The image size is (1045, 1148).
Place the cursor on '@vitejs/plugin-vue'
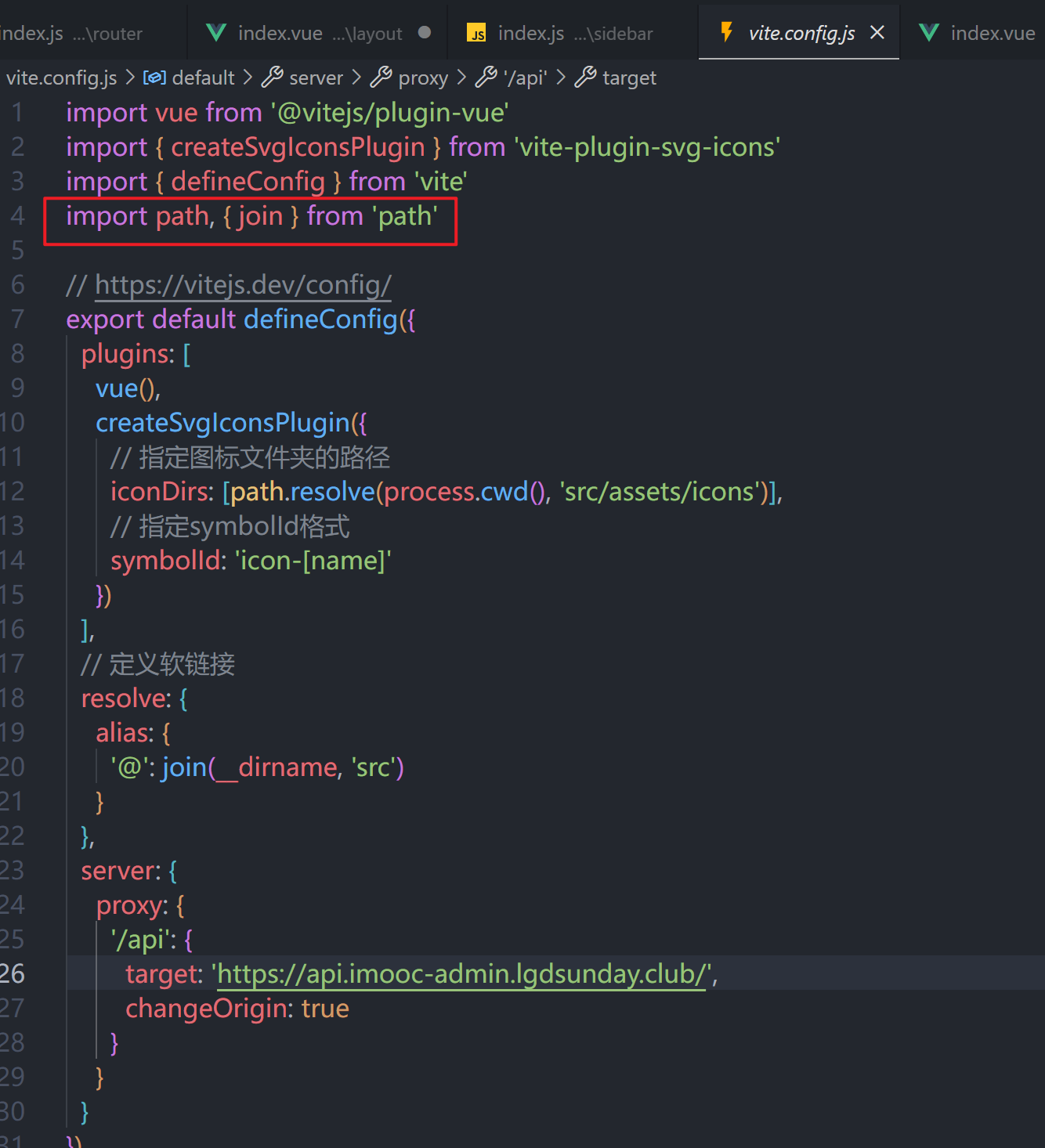tap(390, 113)
